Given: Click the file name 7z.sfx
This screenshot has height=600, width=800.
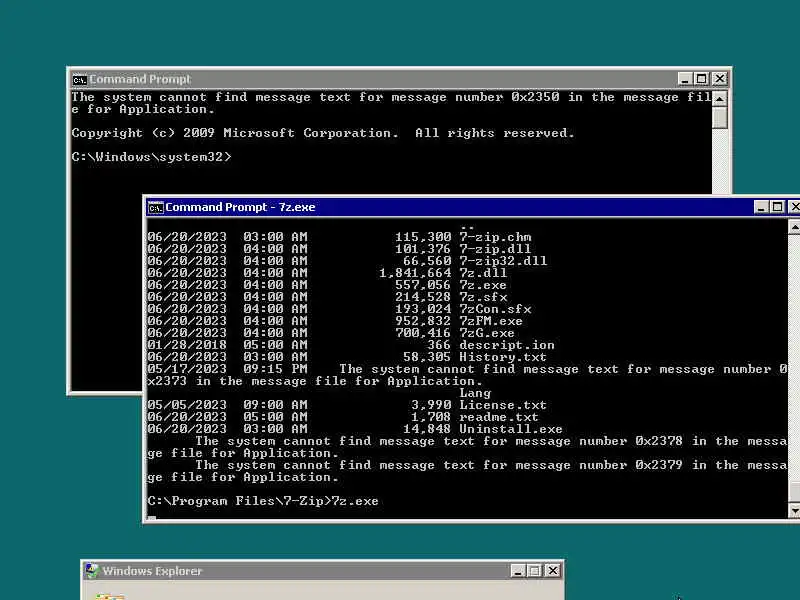Looking at the screenshot, I should click(x=483, y=297).
